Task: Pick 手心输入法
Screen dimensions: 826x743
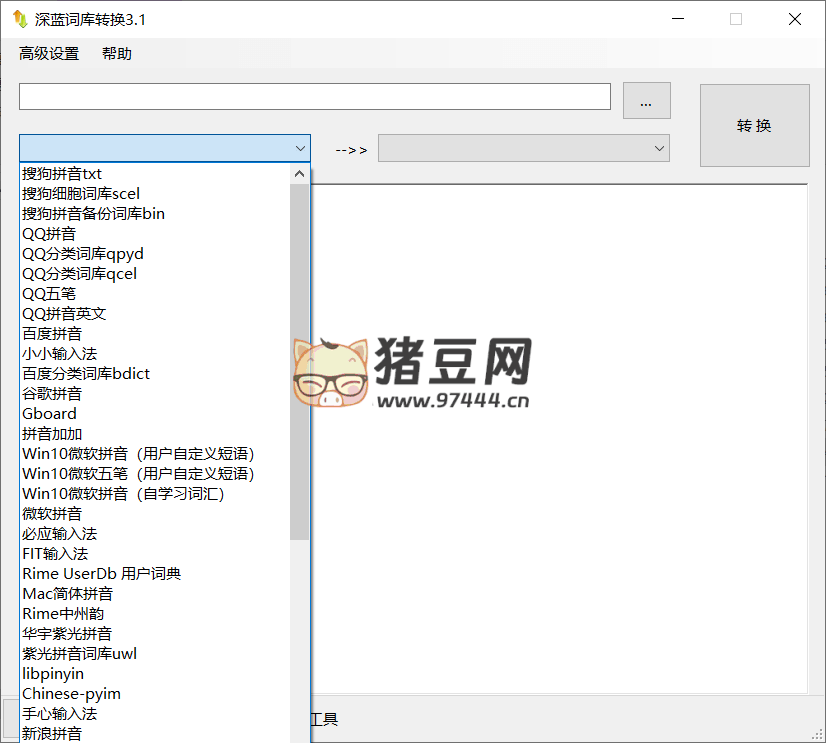Action: (x=155, y=715)
